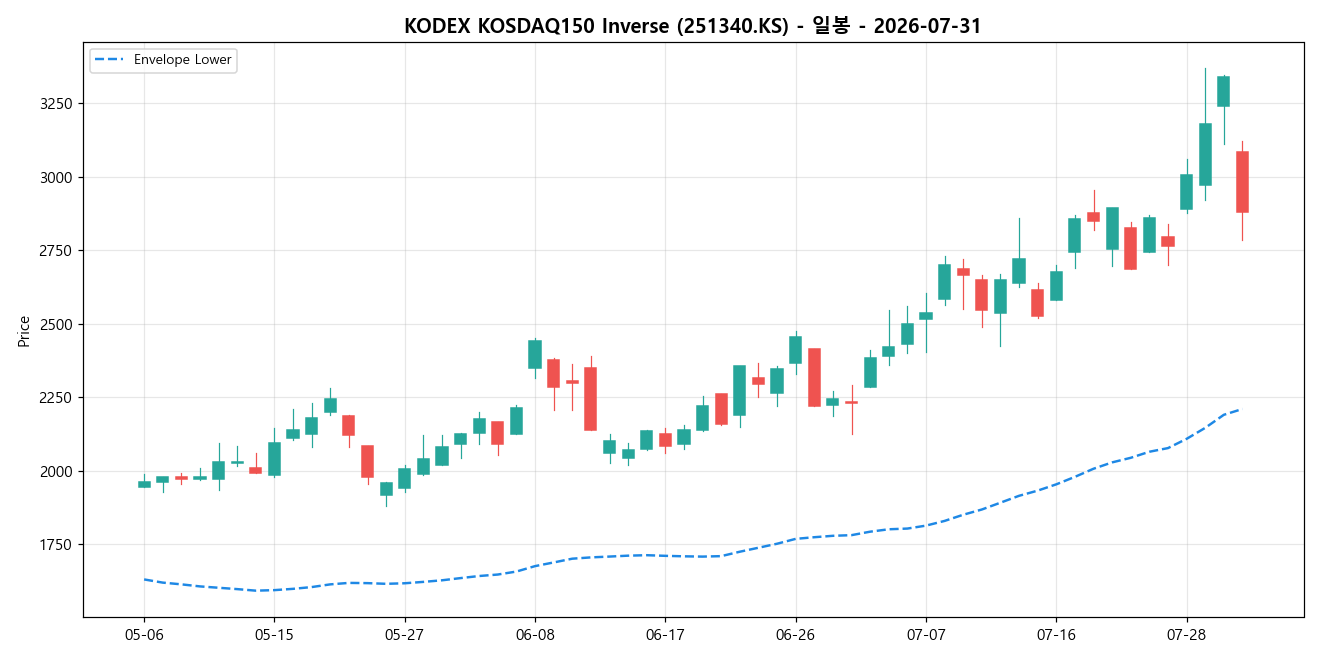Viewport: 1320px width, 660px height.
Task: Click the highest green candlestick near 3300
Action: [x=1223, y=91]
